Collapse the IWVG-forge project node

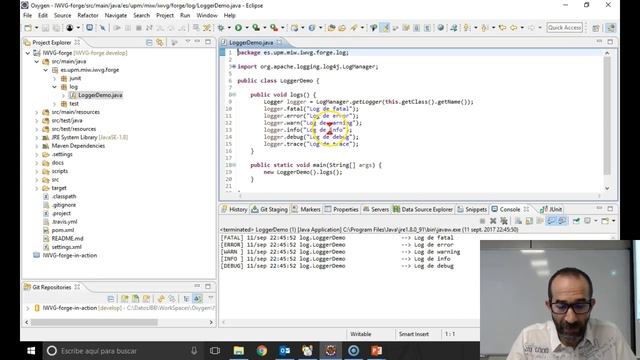click(28, 53)
